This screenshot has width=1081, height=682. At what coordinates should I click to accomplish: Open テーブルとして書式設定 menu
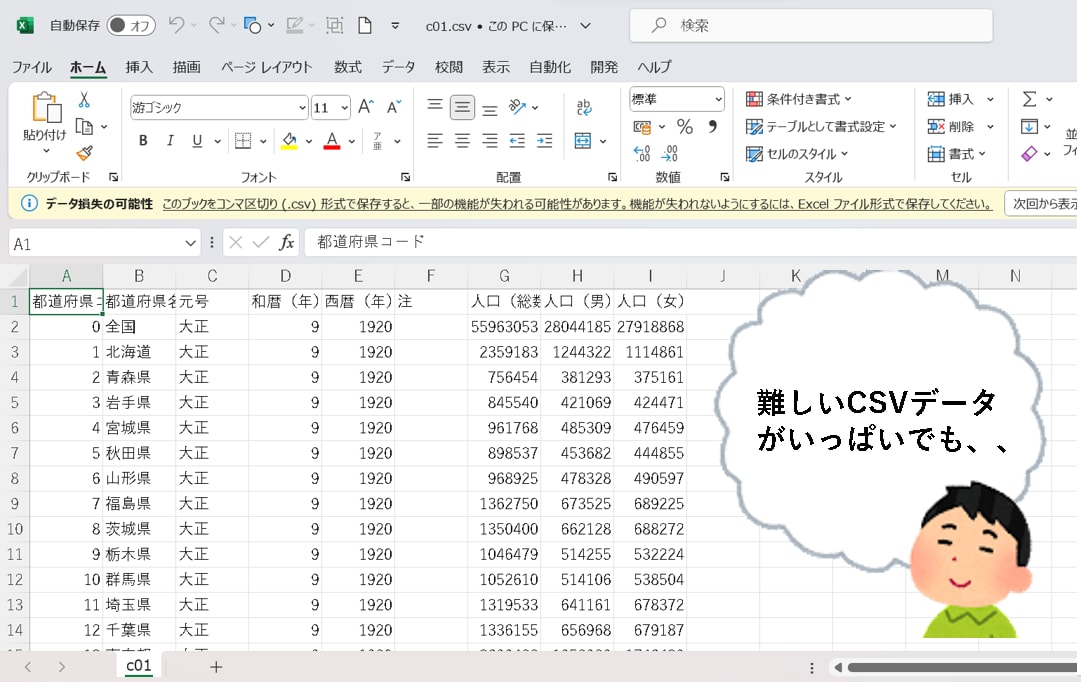tap(821, 127)
